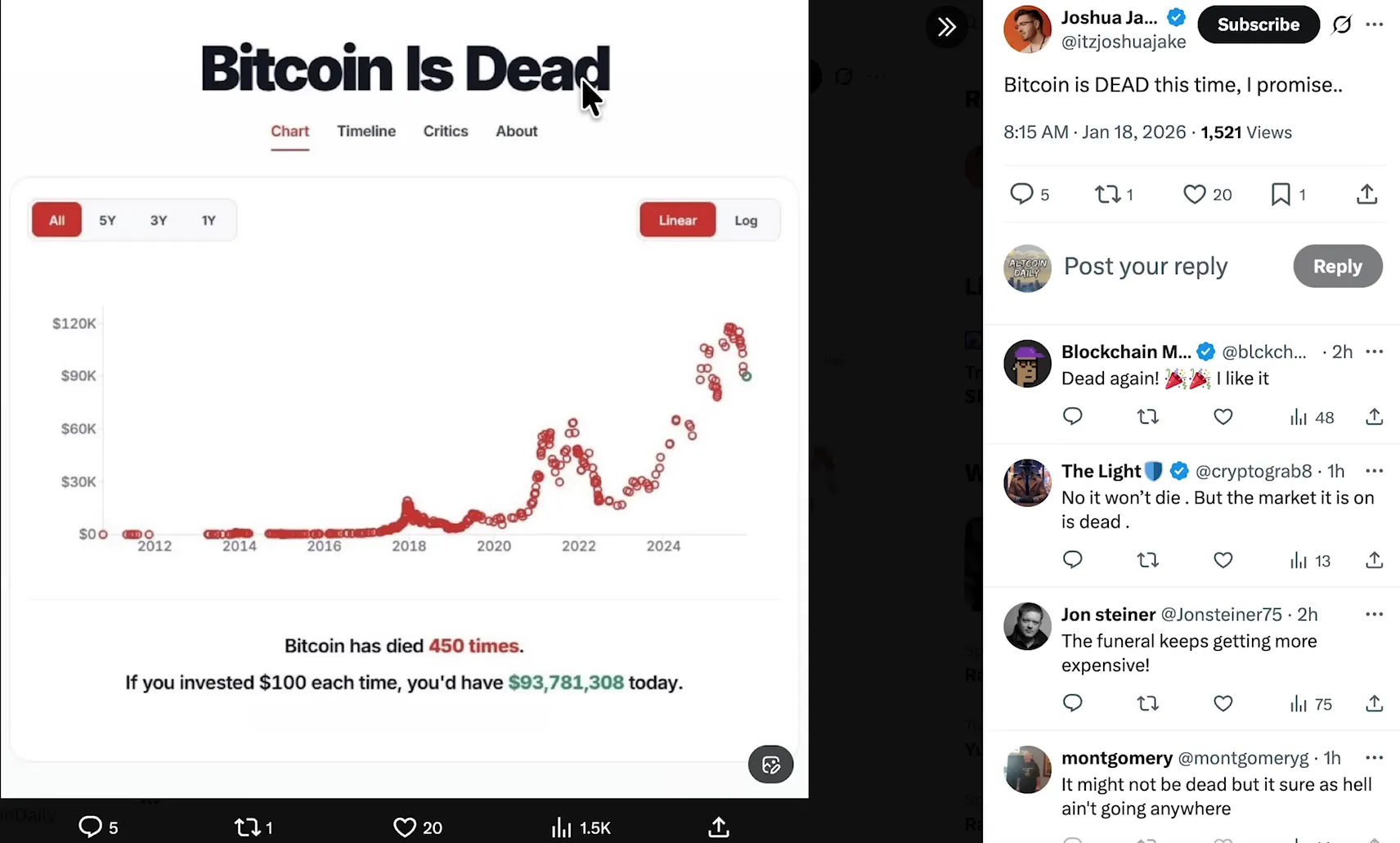Viewport: 1400px width, 843px height.
Task: Repost The Light's reply
Action: 1148,560
